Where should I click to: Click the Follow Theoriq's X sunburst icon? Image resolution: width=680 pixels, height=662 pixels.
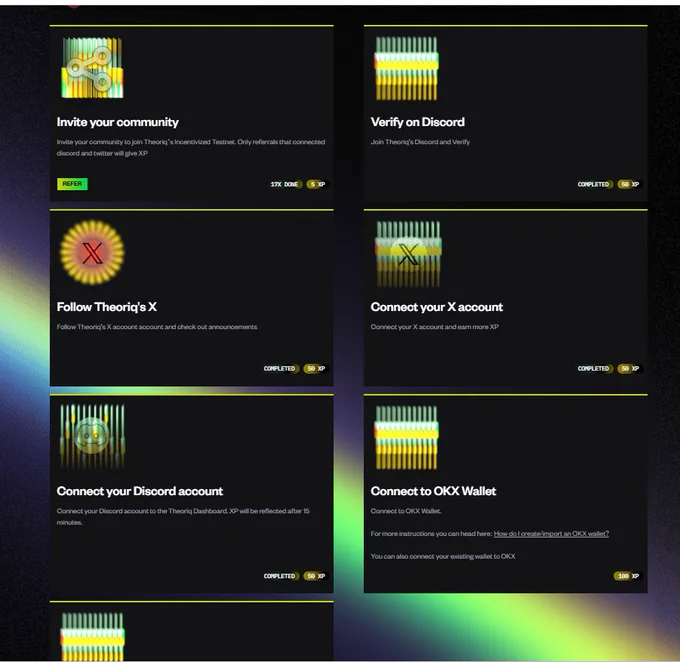point(92,252)
